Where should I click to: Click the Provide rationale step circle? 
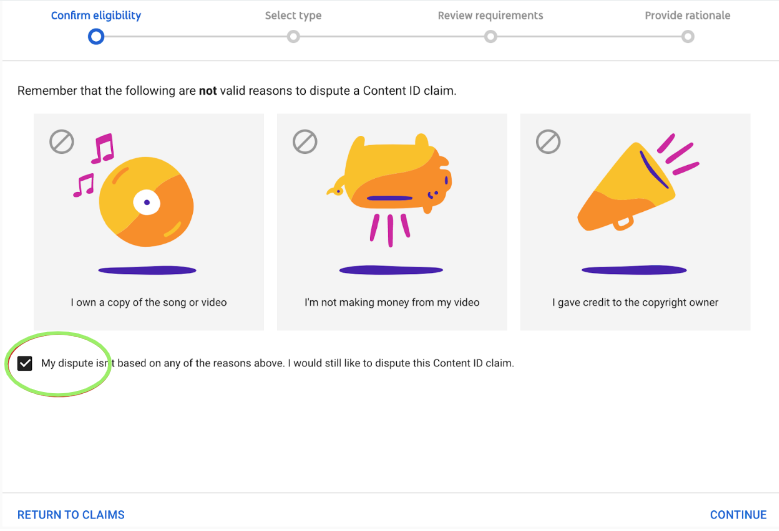[x=687, y=37]
